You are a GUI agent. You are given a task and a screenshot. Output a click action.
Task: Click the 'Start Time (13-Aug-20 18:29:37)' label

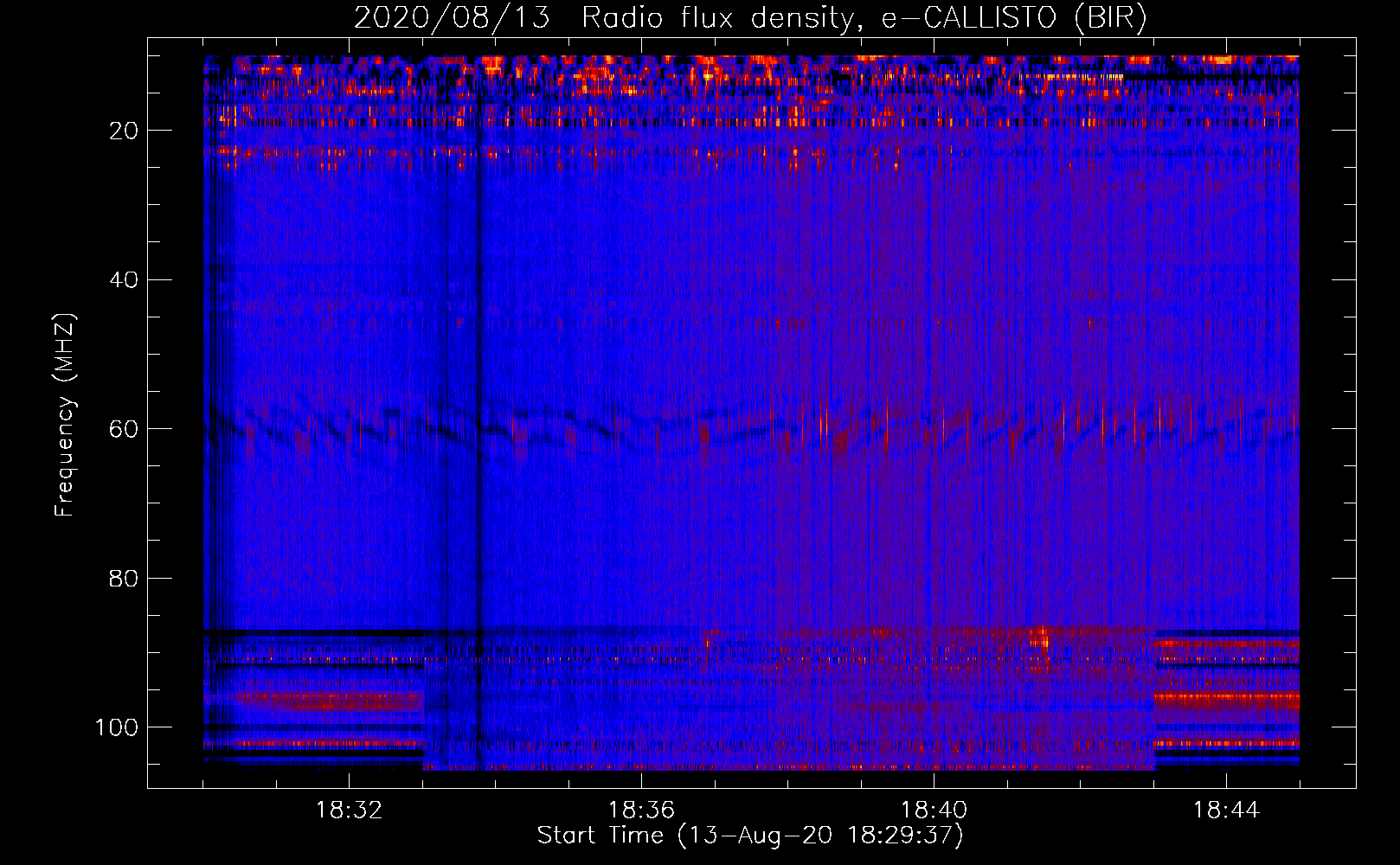click(750, 836)
